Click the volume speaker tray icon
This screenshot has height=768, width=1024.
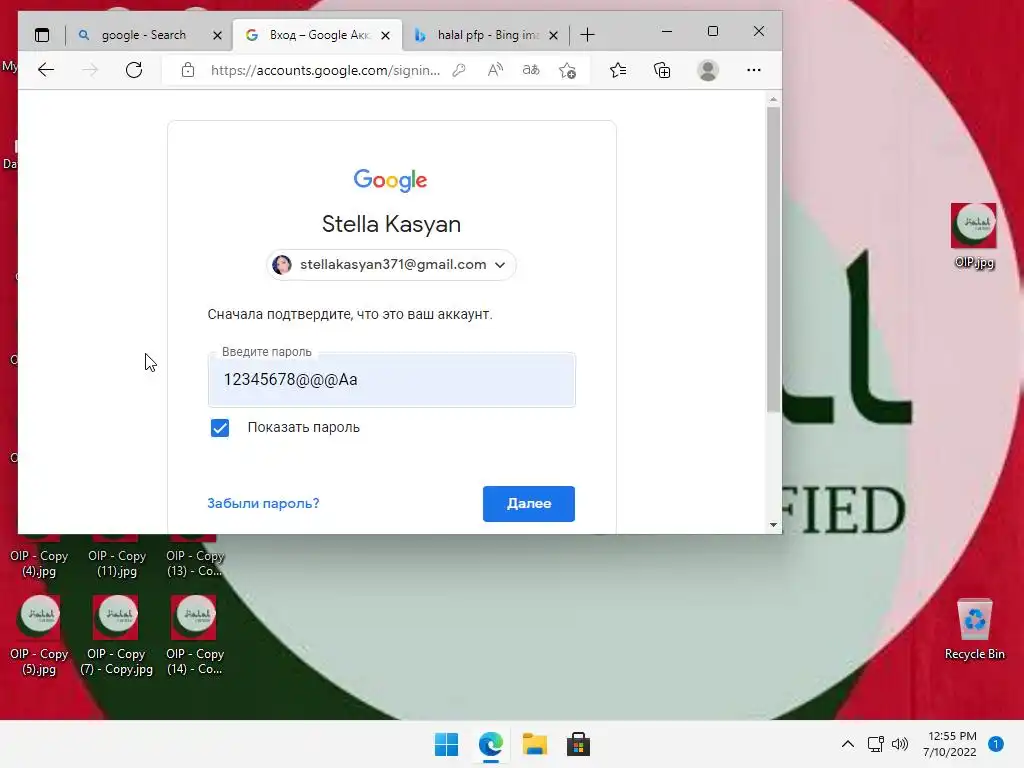click(x=900, y=744)
